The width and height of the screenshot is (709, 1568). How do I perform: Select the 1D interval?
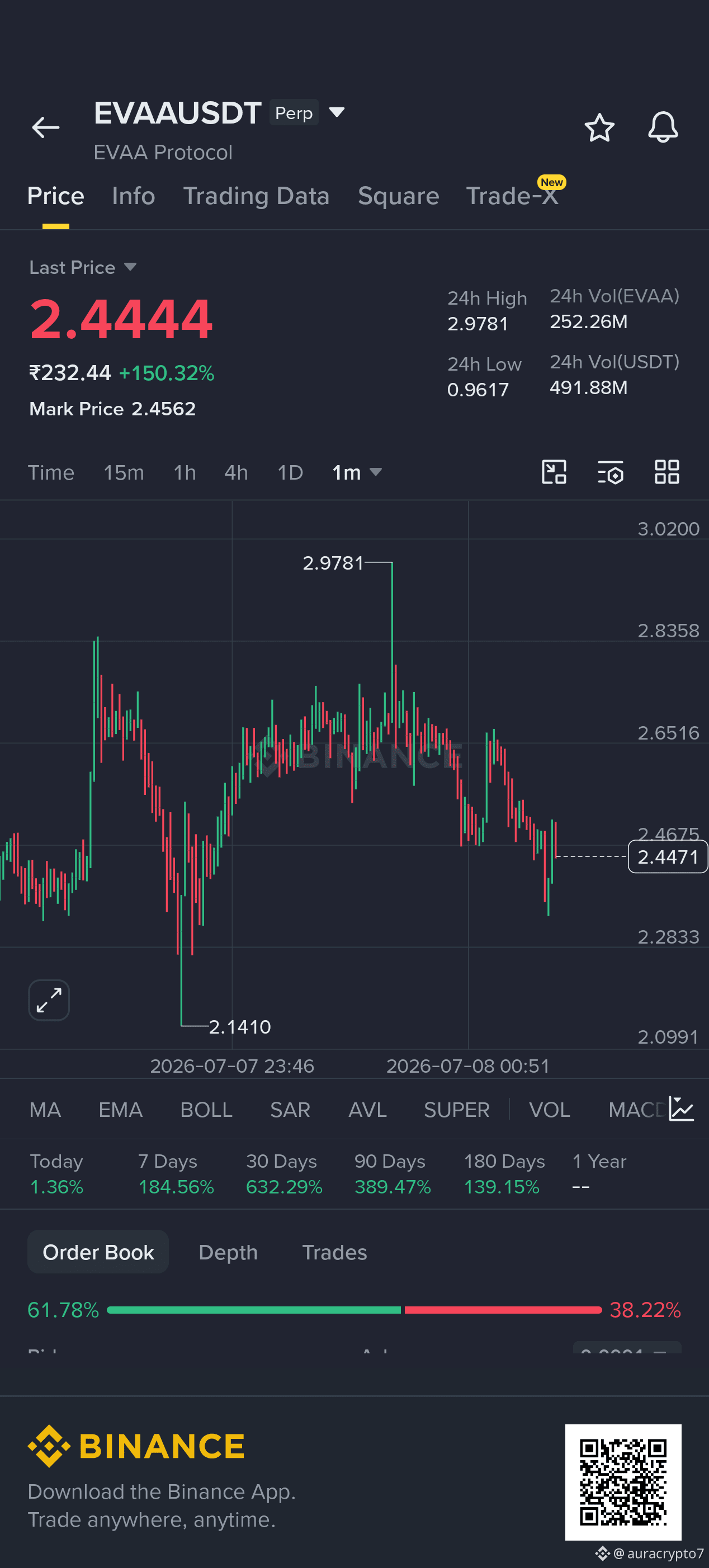click(x=290, y=472)
